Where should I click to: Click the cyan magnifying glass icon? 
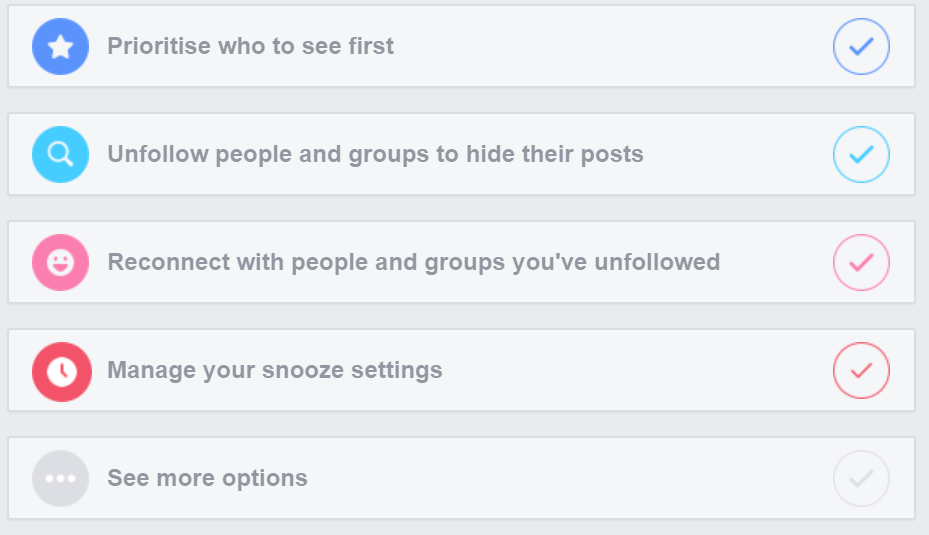(60, 155)
